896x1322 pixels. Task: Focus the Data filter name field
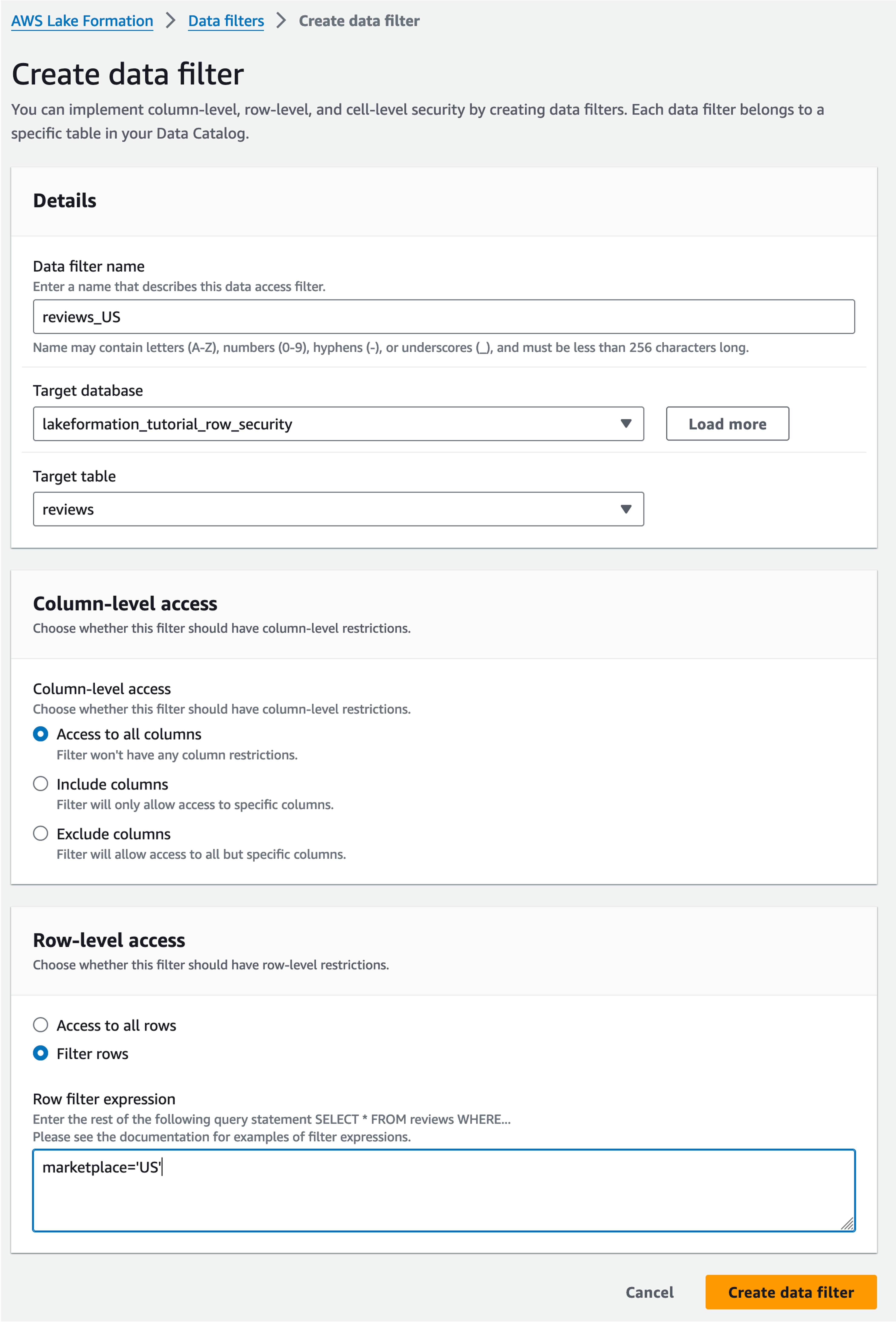444,317
